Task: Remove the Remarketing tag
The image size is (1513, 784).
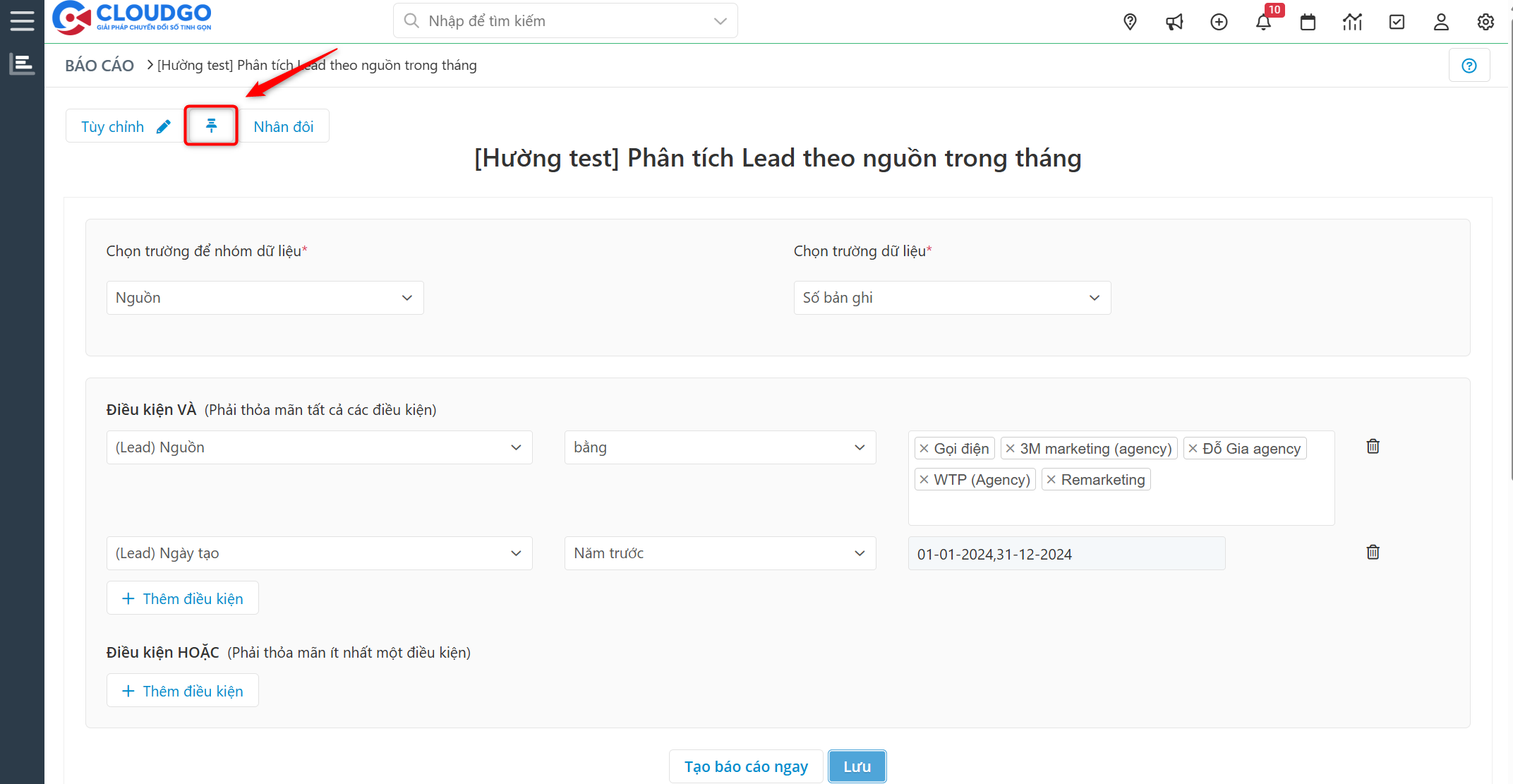Action: coord(1051,480)
